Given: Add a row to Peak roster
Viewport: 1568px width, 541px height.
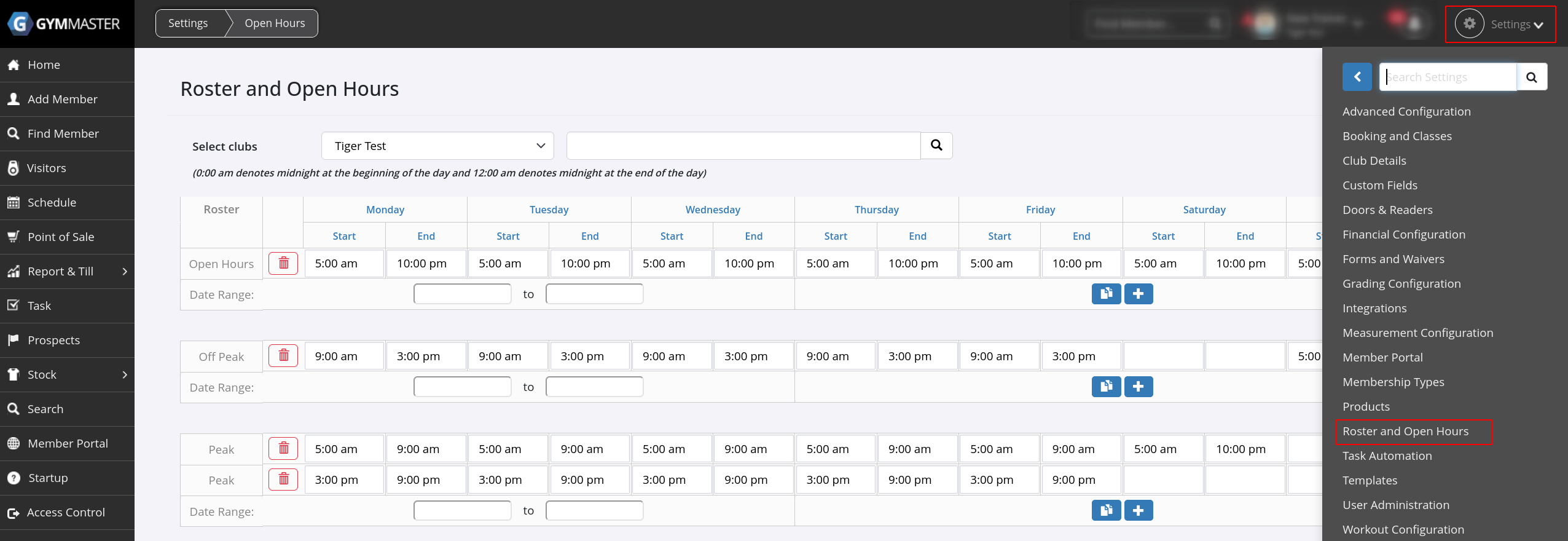Looking at the screenshot, I should click(1139, 510).
